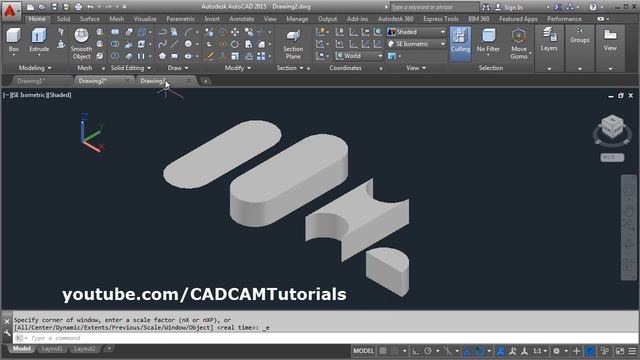Expand the Modeling panel arrow

[50, 68]
